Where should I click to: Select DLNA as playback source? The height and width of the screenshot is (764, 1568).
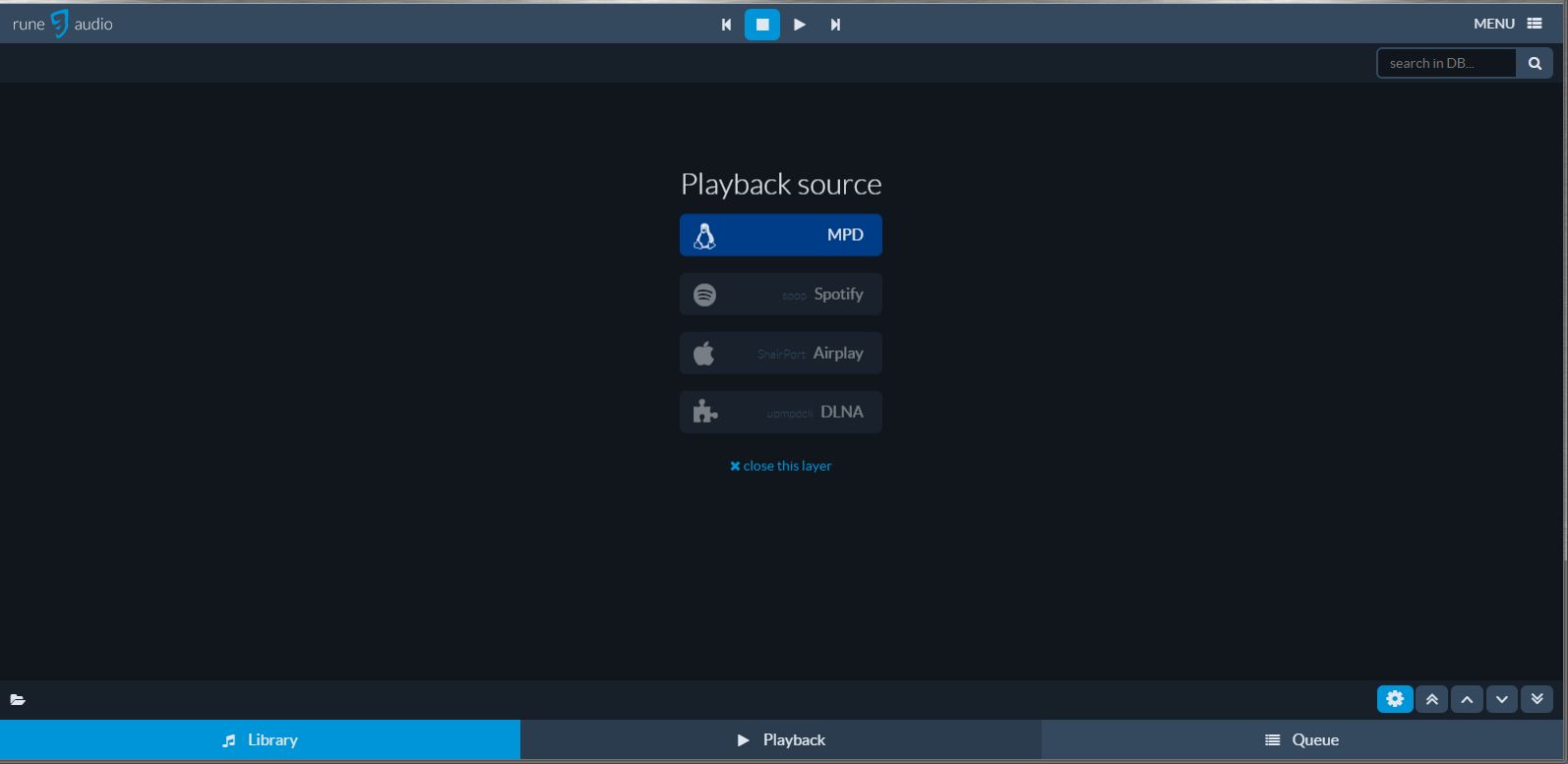pos(781,412)
